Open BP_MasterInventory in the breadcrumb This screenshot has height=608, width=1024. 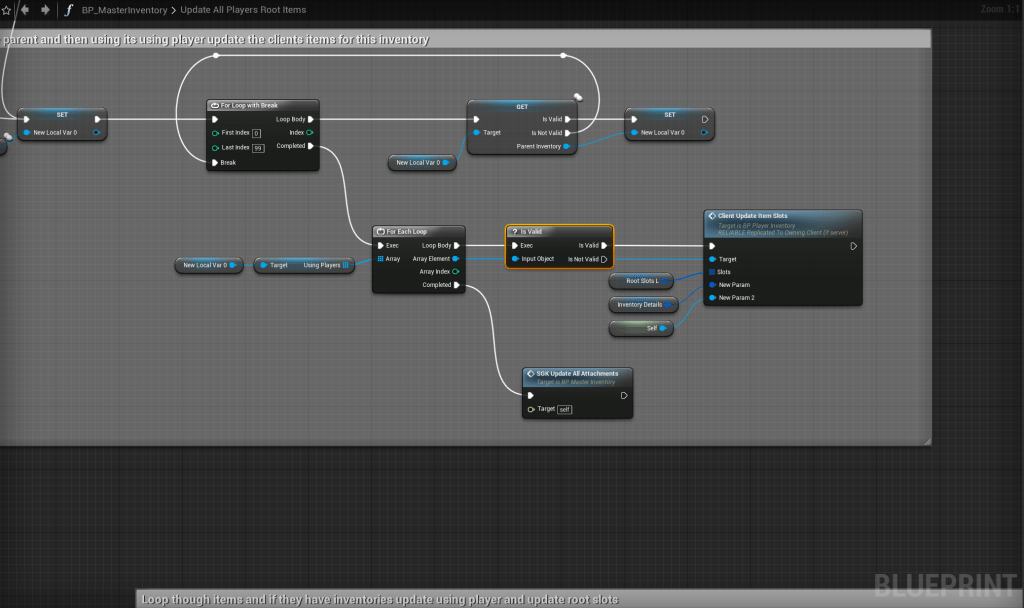[x=125, y=10]
